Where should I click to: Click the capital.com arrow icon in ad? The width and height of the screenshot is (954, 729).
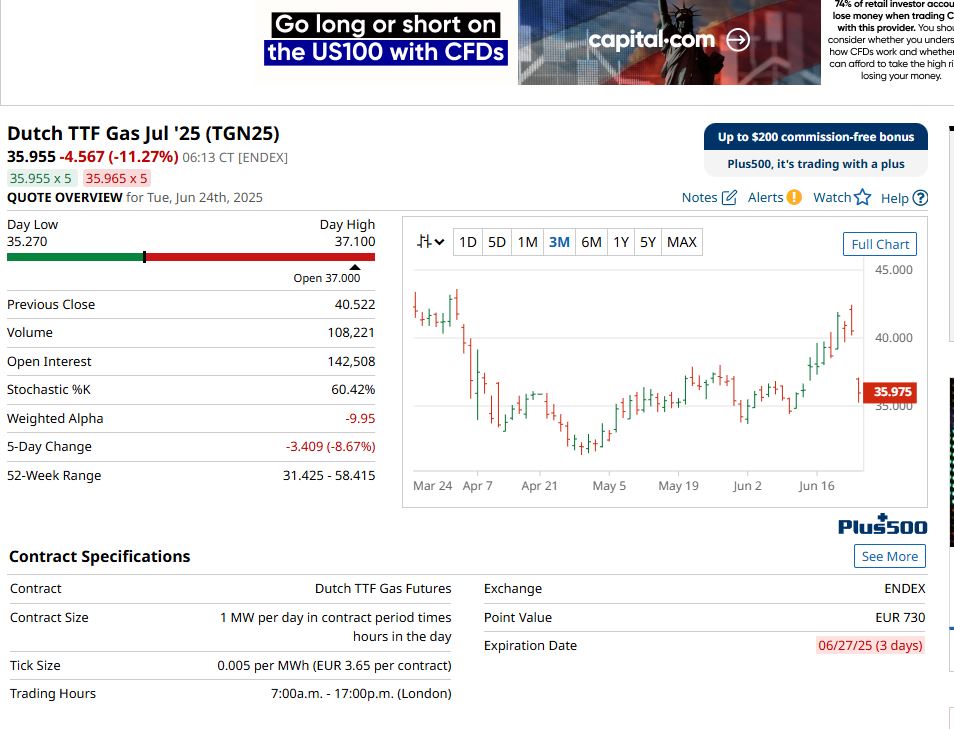738,40
